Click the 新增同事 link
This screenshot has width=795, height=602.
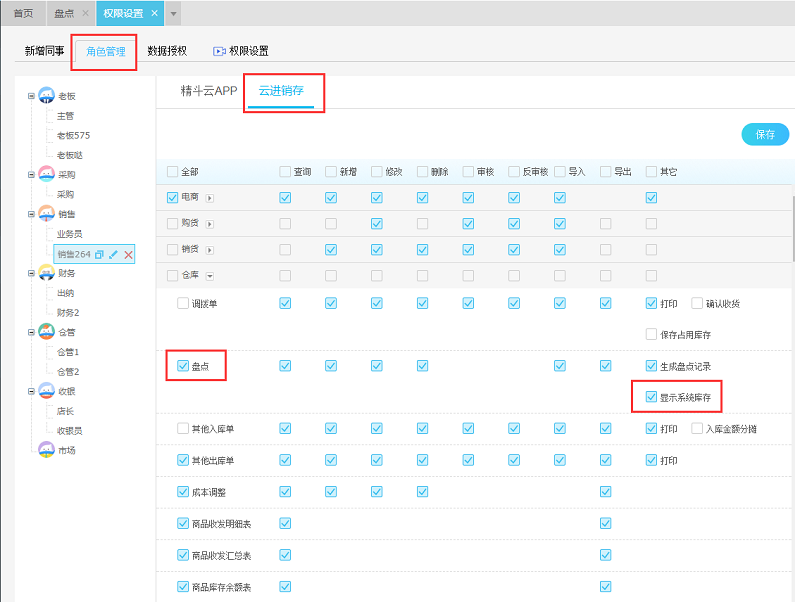pyautogui.click(x=45, y=50)
